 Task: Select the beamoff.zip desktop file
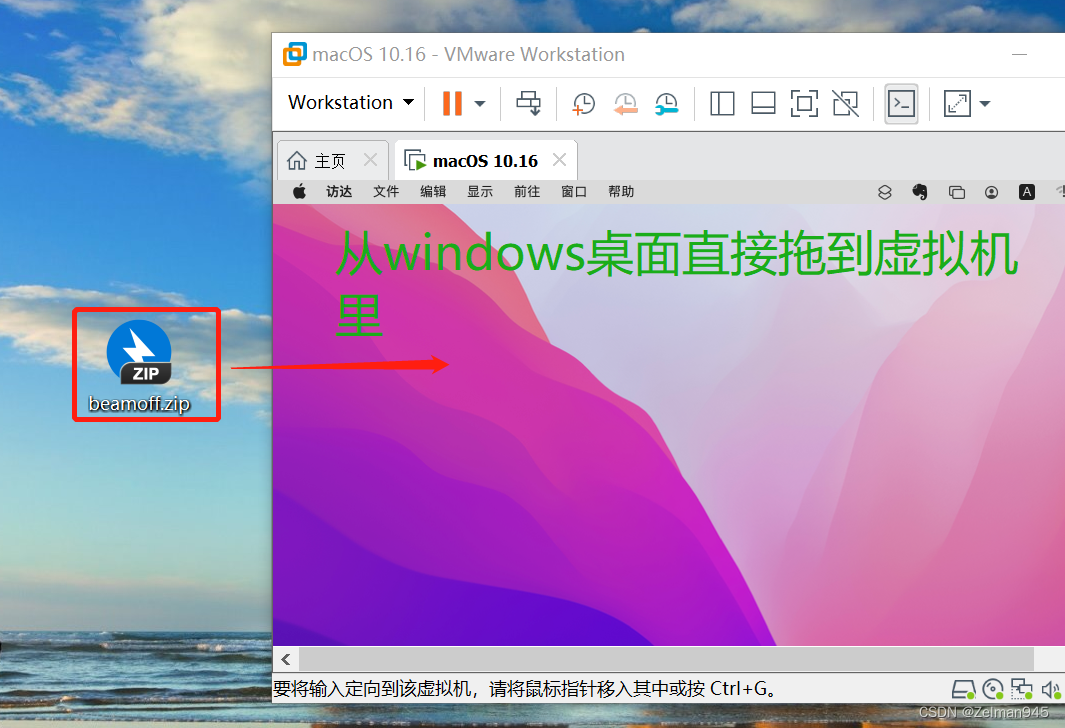coord(139,367)
